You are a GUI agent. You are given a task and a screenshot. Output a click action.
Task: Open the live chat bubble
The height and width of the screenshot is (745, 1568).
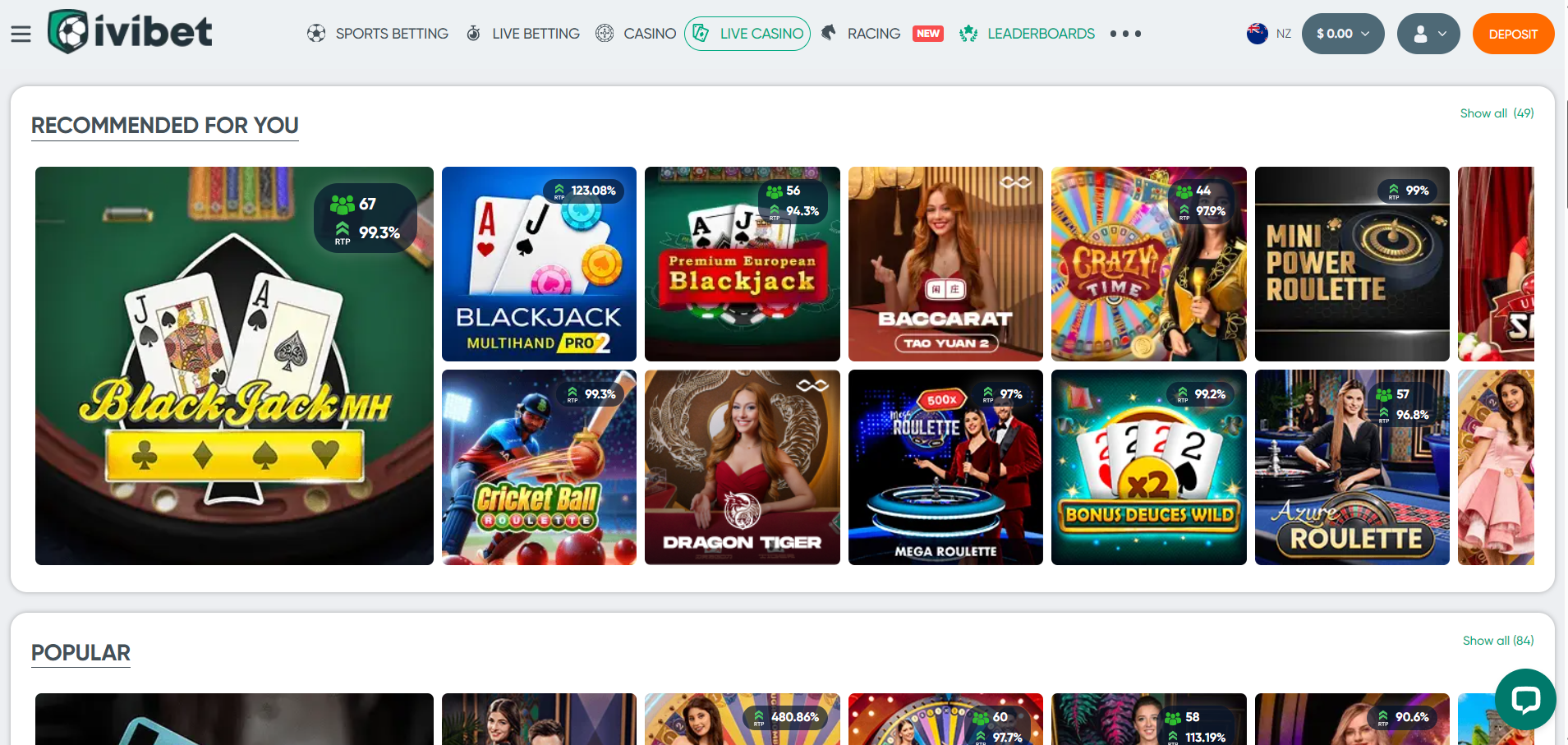pos(1525,699)
